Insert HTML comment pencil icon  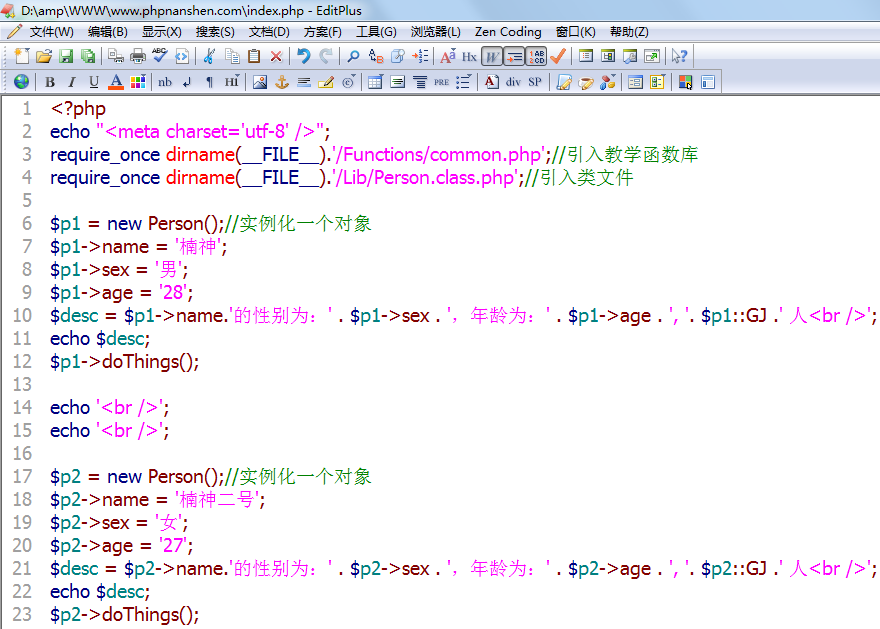[326, 82]
